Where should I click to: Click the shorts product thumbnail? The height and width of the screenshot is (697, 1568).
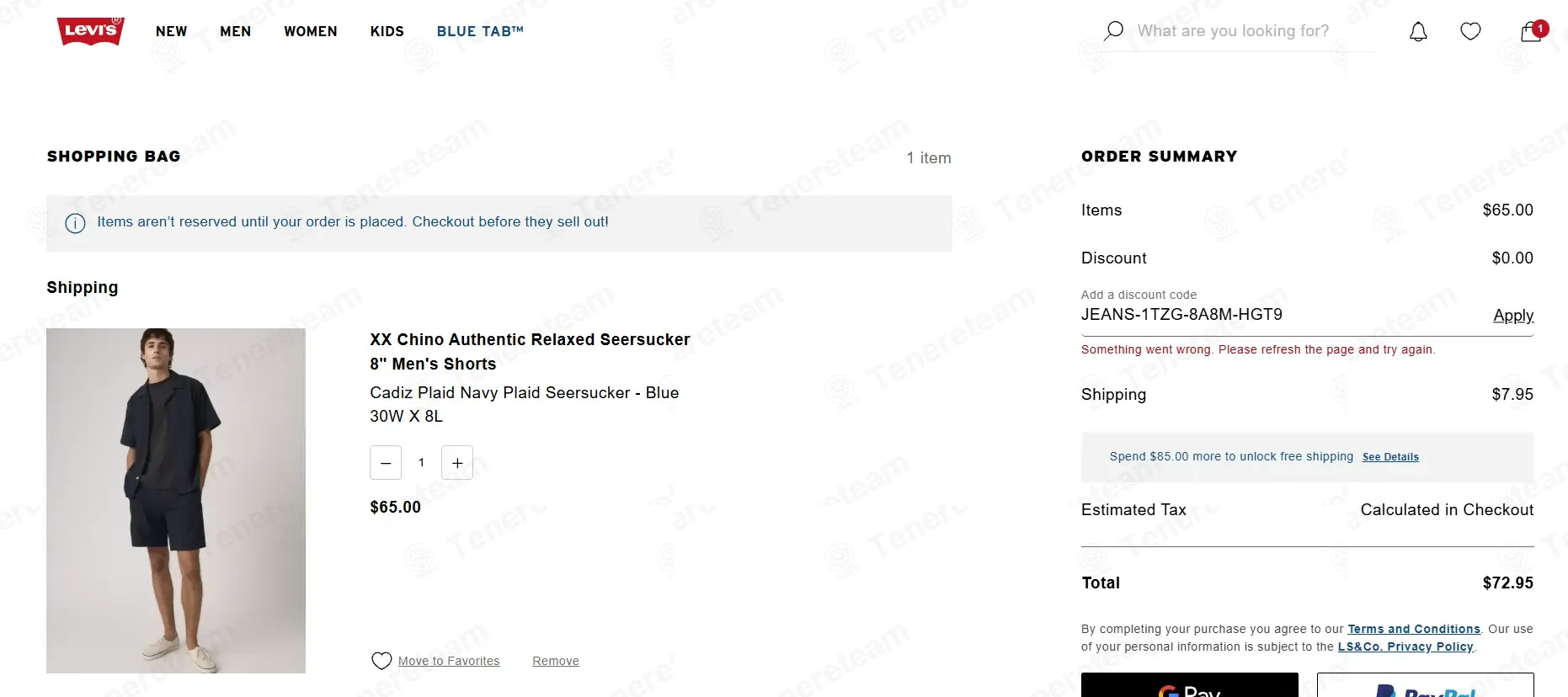coord(176,501)
